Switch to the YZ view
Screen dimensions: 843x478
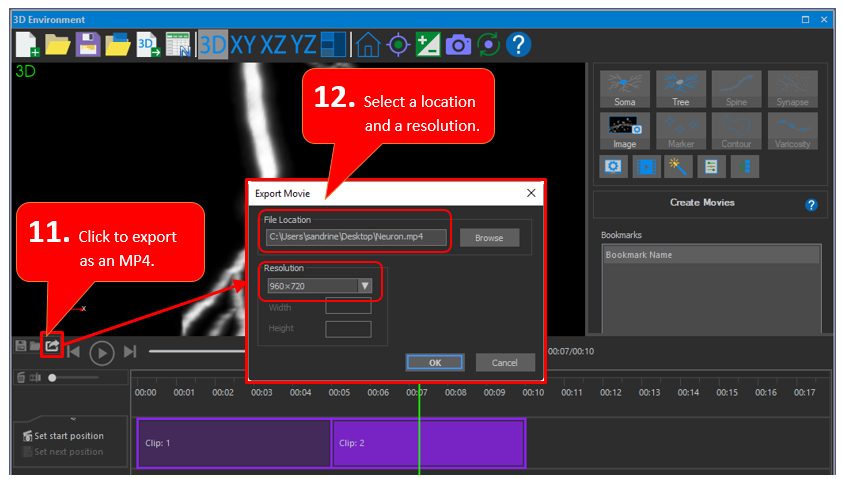303,44
